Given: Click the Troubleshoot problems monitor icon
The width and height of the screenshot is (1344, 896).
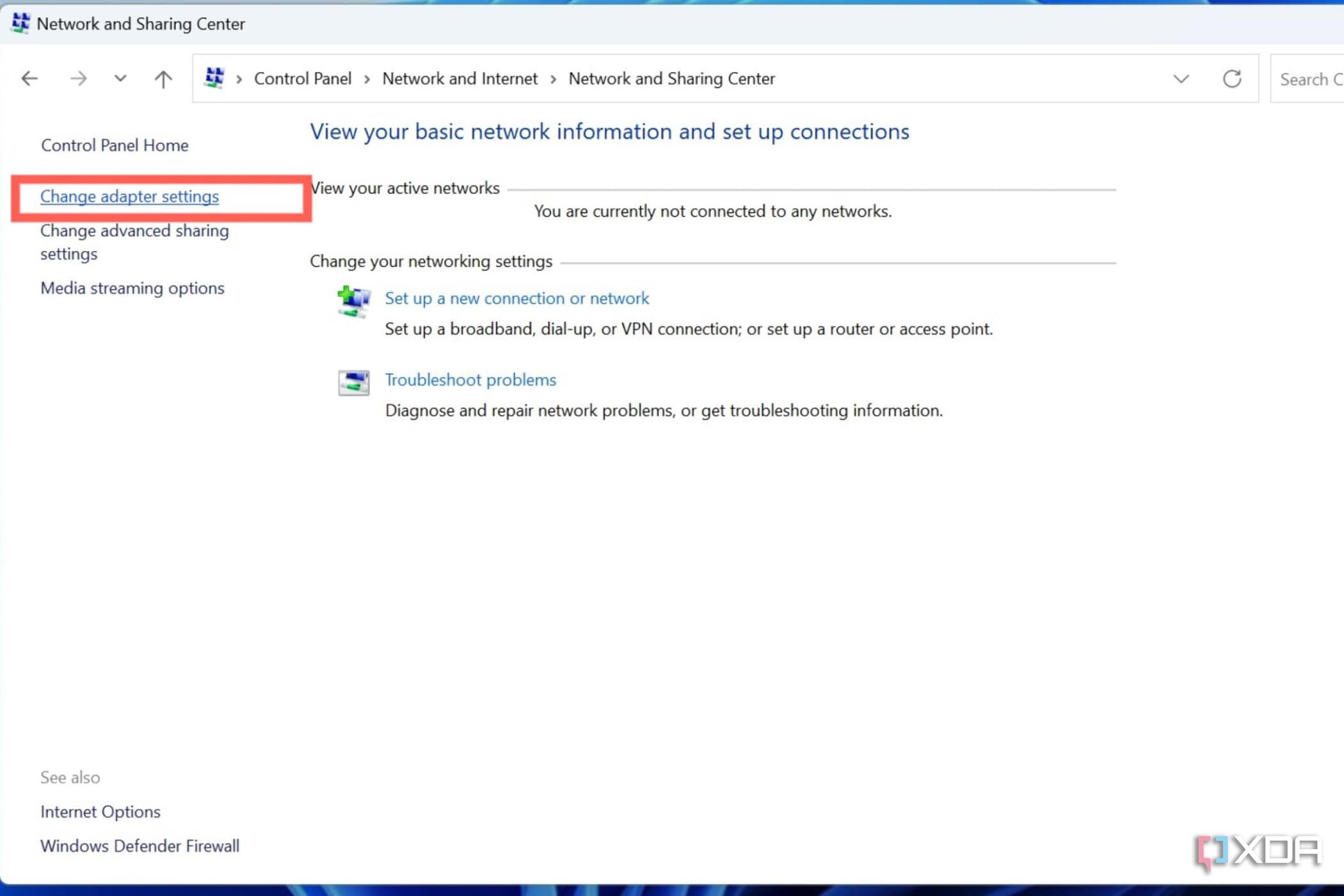Looking at the screenshot, I should coord(353,383).
